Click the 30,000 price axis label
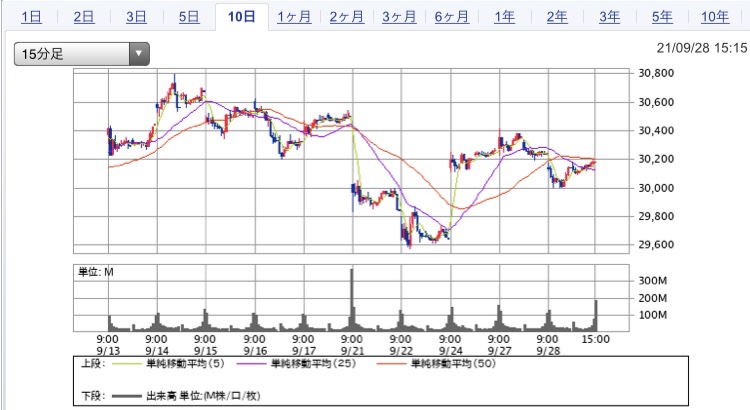The width and height of the screenshot is (750, 410). (x=656, y=188)
